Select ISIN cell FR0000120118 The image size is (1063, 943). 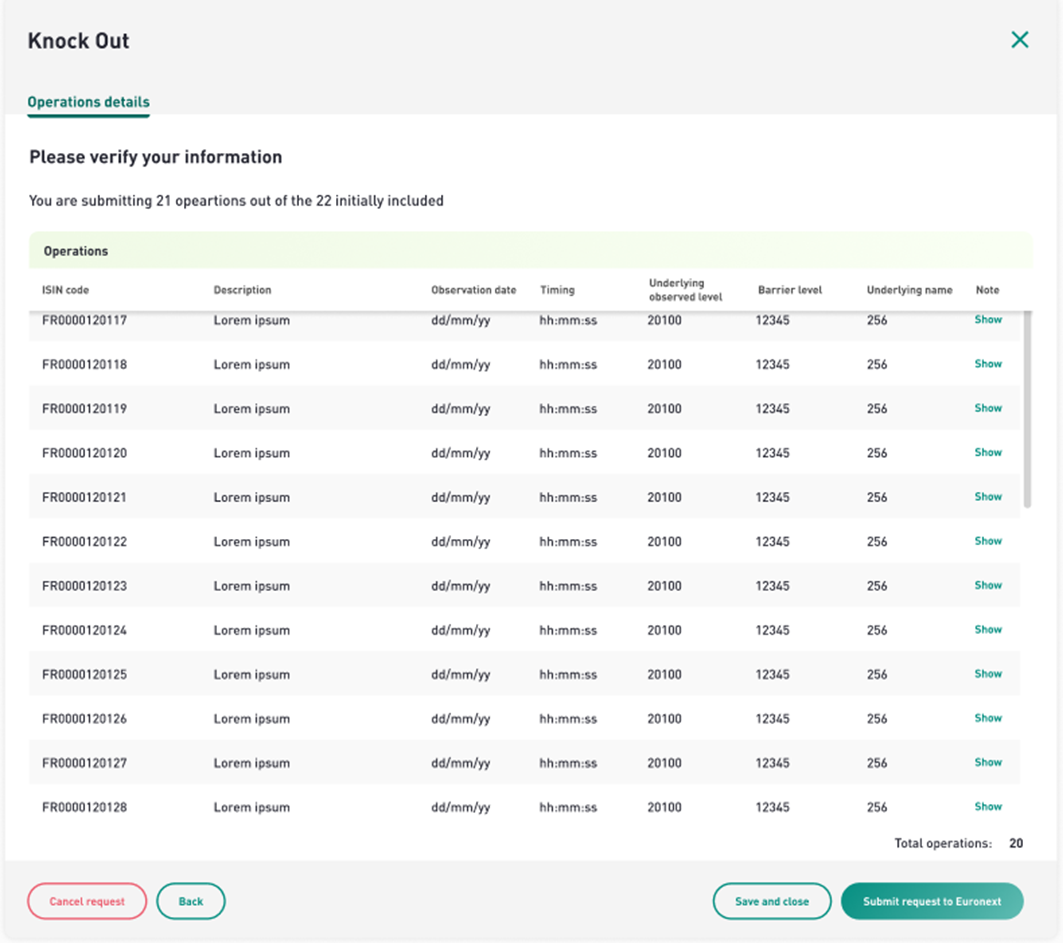coord(84,365)
